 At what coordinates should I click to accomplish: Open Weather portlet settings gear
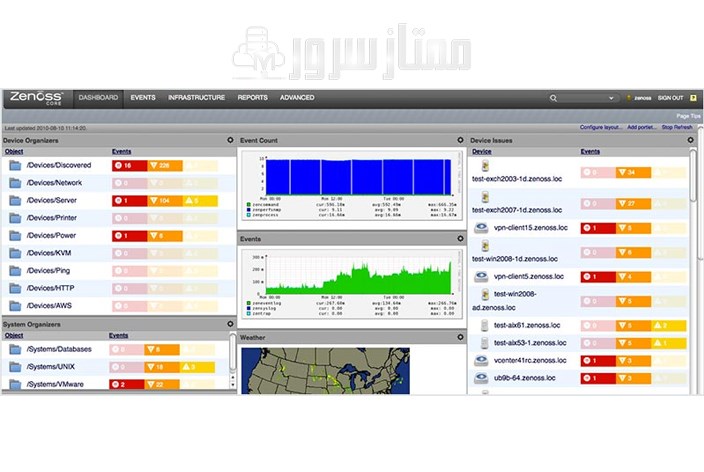(x=460, y=337)
